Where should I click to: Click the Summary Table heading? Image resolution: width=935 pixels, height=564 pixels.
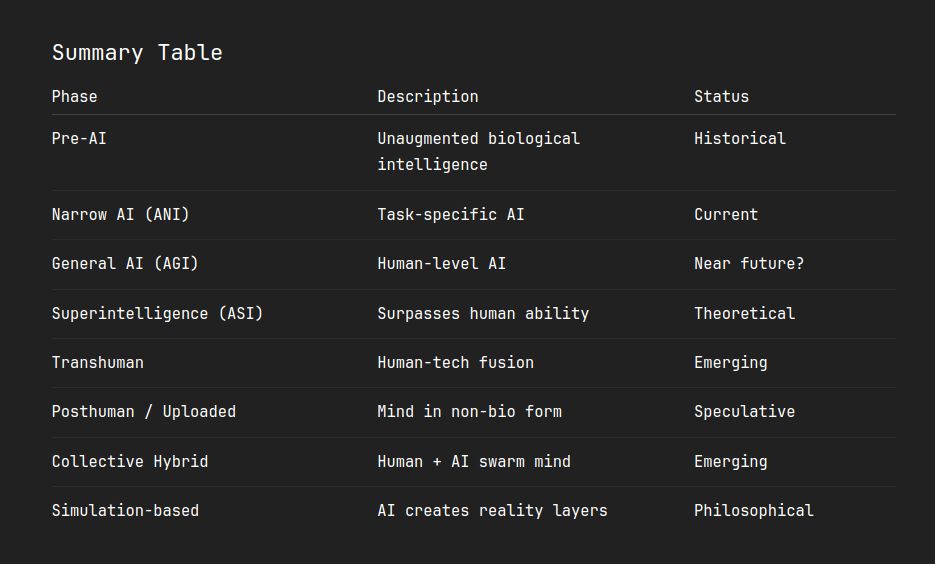pos(137,53)
